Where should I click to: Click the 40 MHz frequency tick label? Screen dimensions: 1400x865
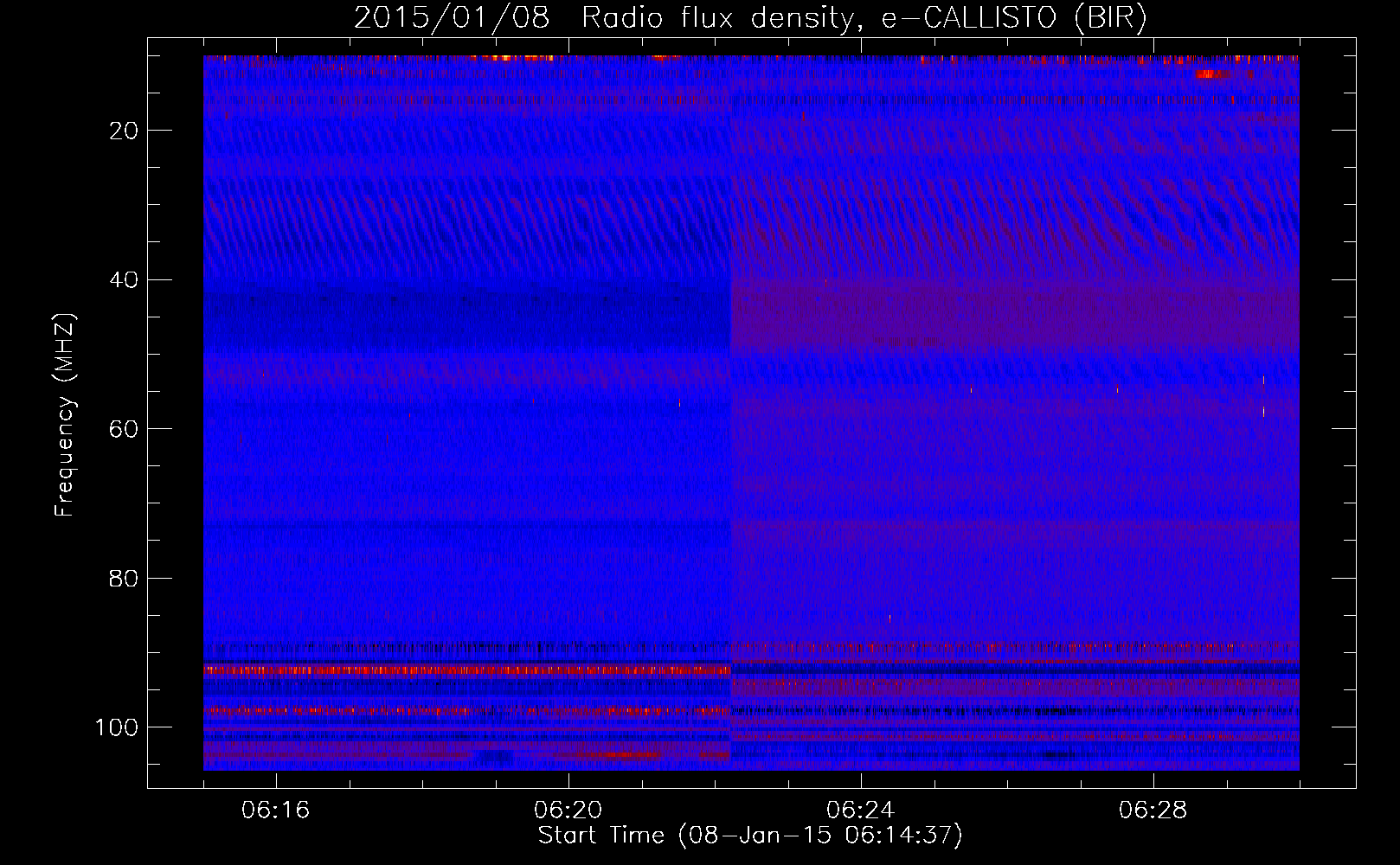tap(125, 280)
